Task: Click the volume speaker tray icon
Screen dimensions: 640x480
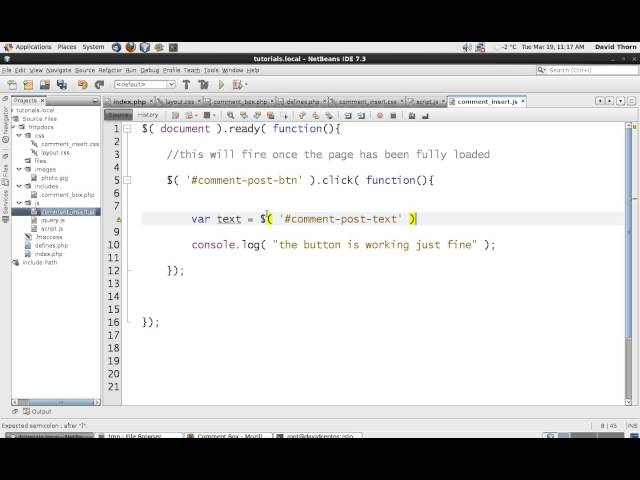Action: [467, 47]
